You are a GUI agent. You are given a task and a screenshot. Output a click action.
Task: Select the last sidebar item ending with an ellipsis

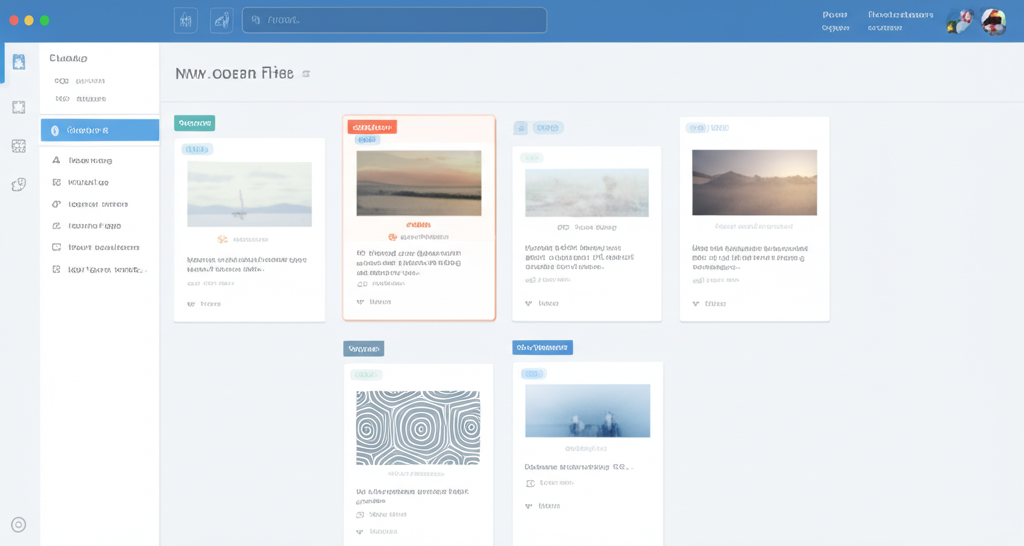pyautogui.click(x=99, y=269)
